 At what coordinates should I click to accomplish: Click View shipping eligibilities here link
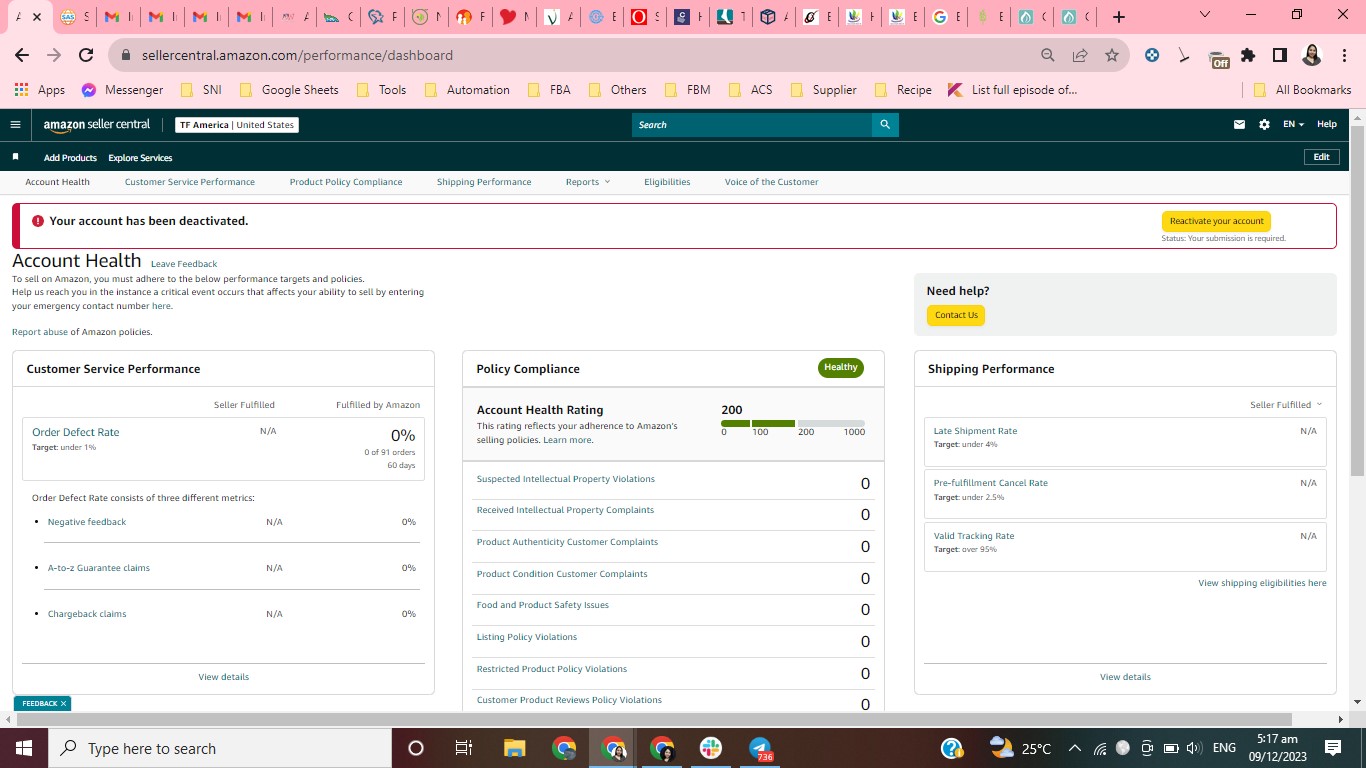[1262, 583]
